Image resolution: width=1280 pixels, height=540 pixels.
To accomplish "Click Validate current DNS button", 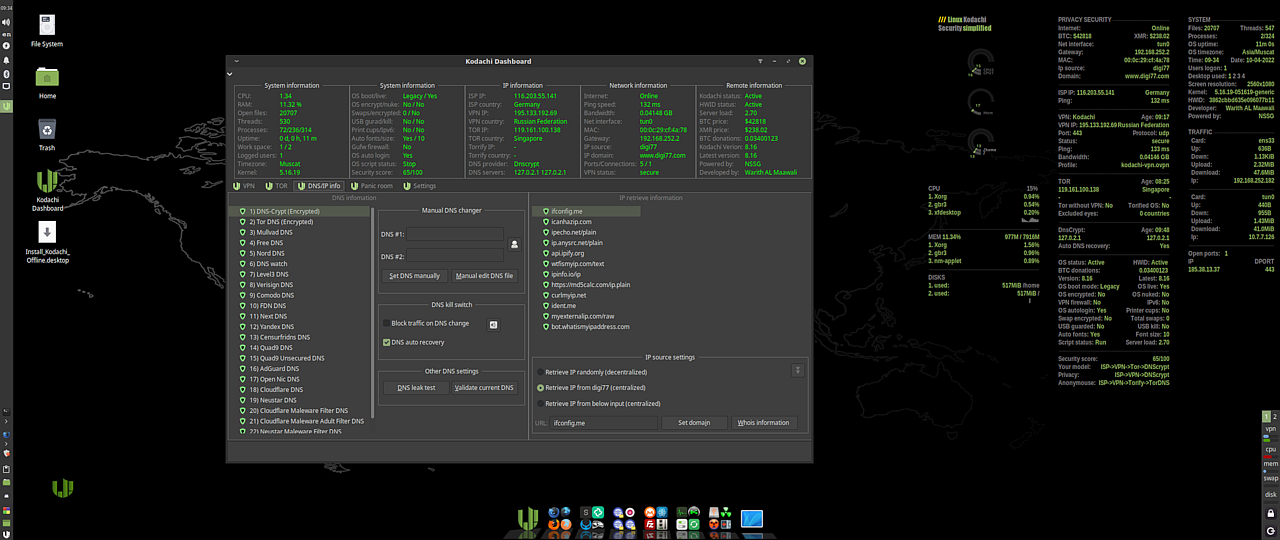I will point(484,388).
